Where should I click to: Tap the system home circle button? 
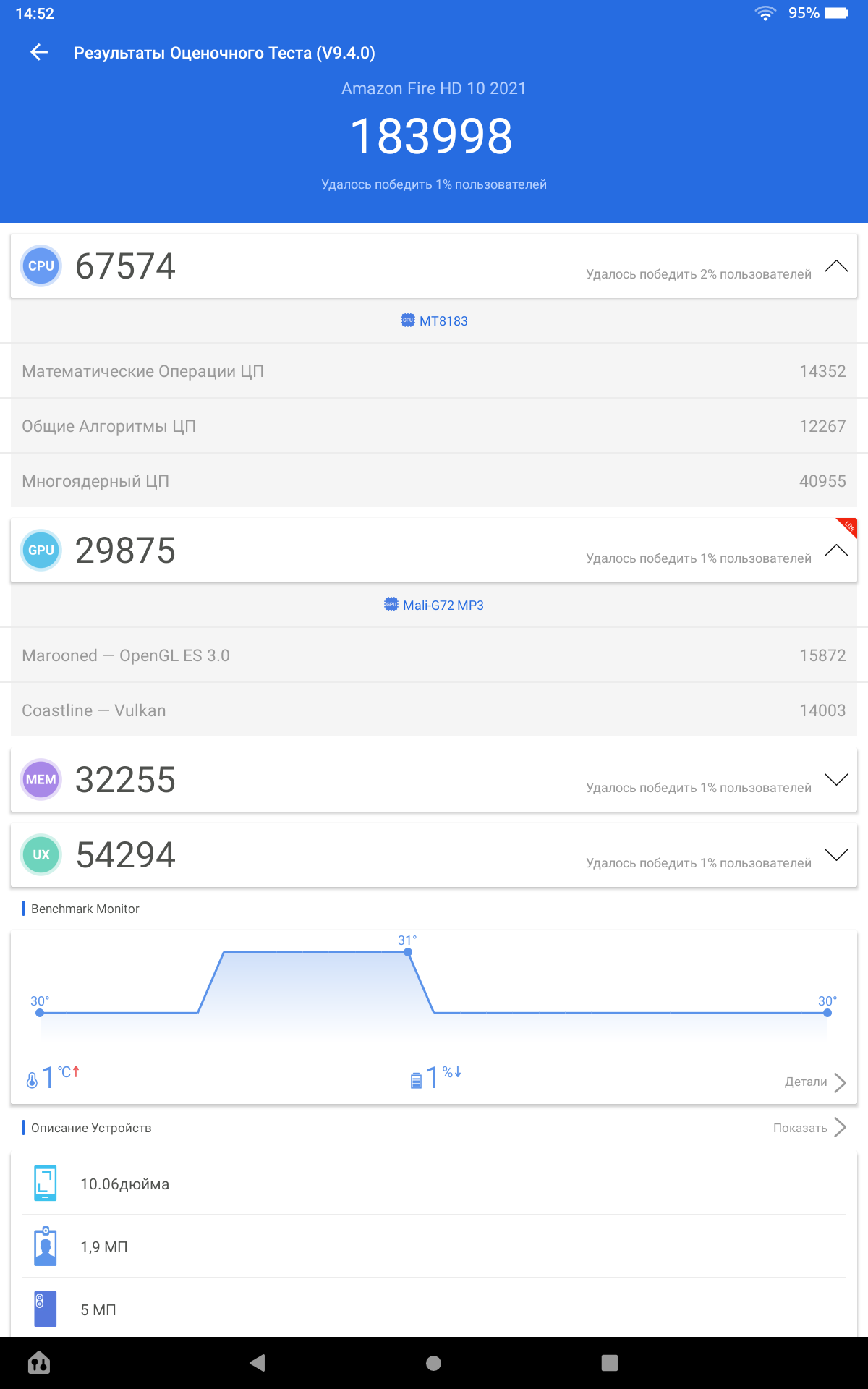click(434, 1363)
